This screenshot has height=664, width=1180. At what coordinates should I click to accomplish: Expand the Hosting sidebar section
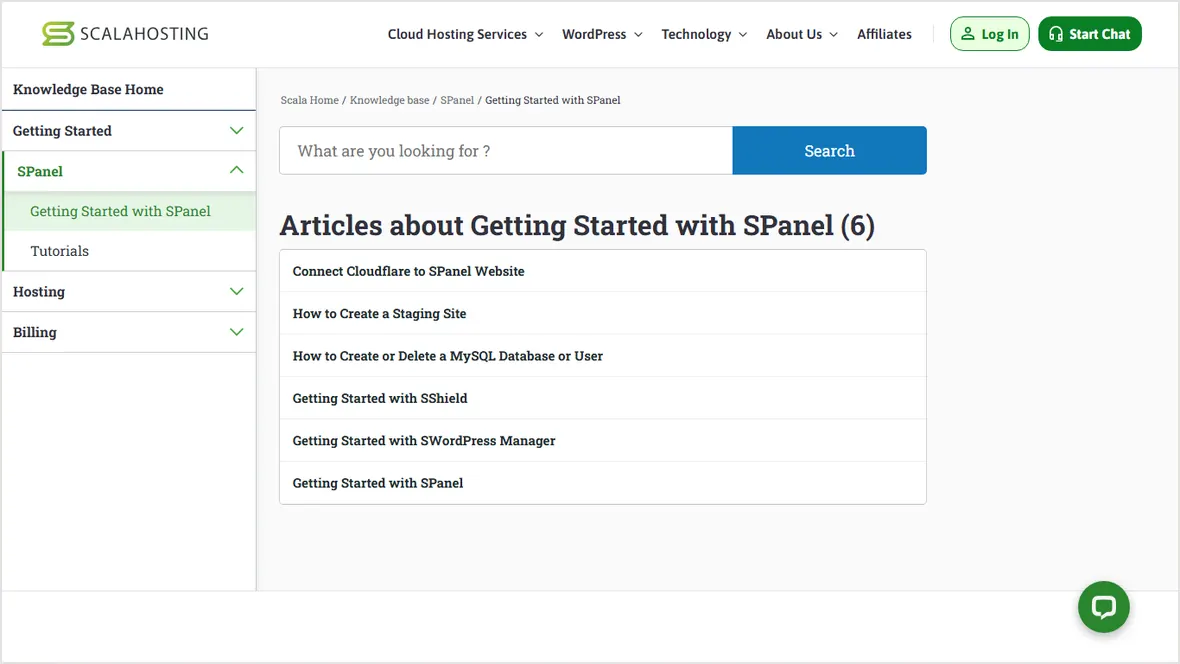[129, 291]
